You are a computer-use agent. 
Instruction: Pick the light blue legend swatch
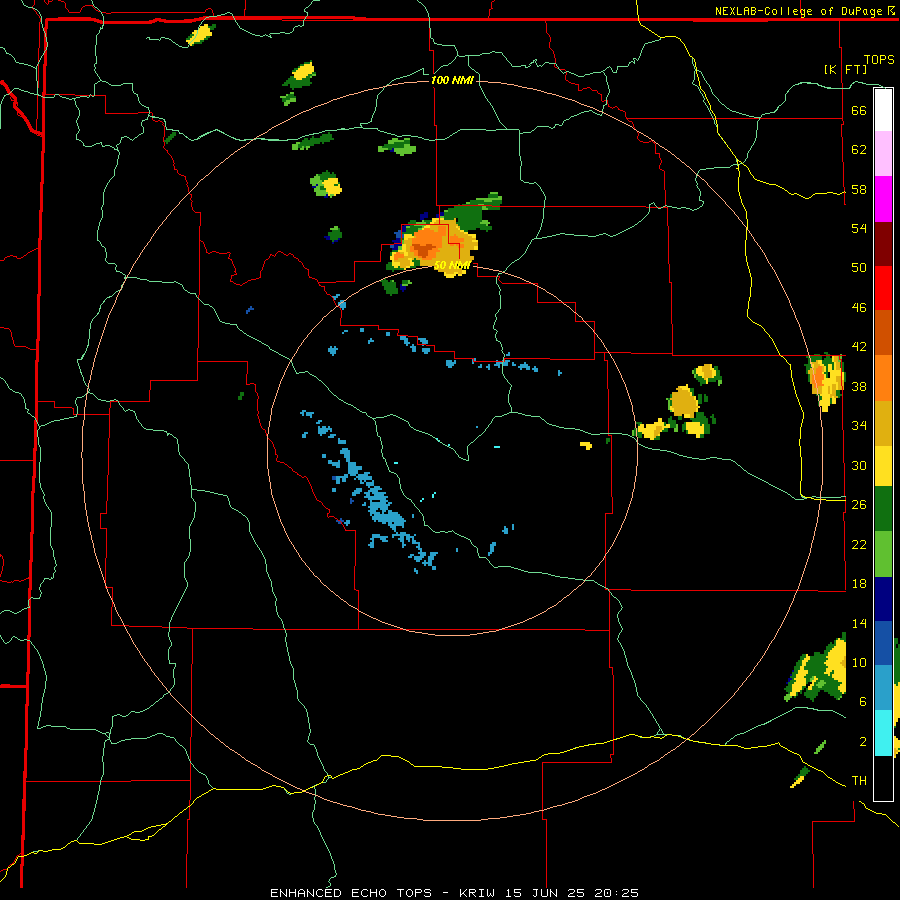coord(883,688)
